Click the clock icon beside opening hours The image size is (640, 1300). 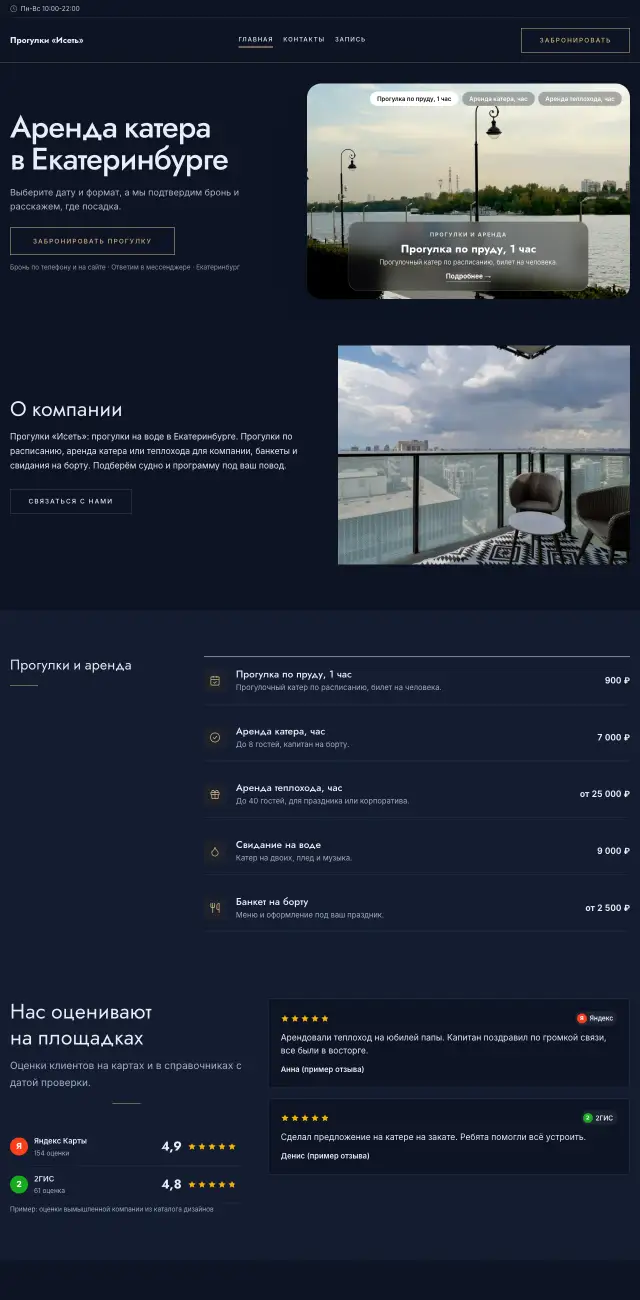(x=14, y=8)
